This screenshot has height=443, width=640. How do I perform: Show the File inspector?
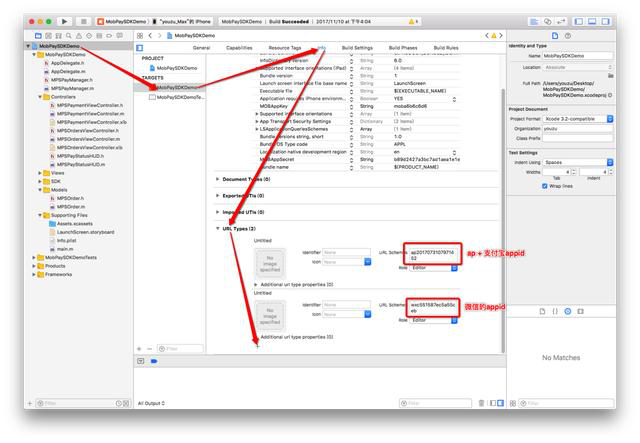click(x=555, y=36)
